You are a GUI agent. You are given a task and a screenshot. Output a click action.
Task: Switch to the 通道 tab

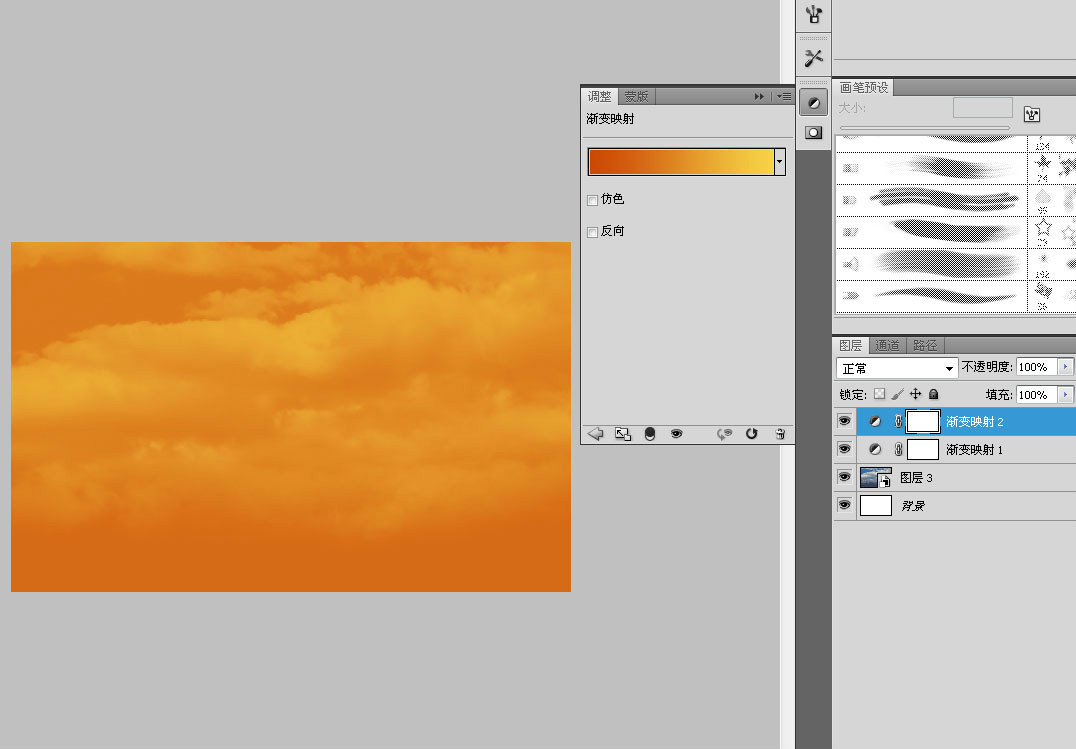point(887,345)
